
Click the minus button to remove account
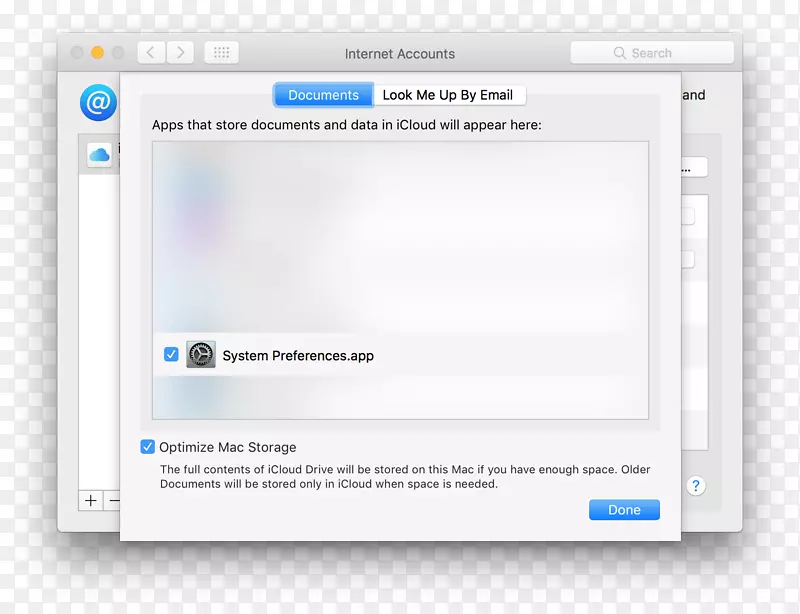click(114, 500)
